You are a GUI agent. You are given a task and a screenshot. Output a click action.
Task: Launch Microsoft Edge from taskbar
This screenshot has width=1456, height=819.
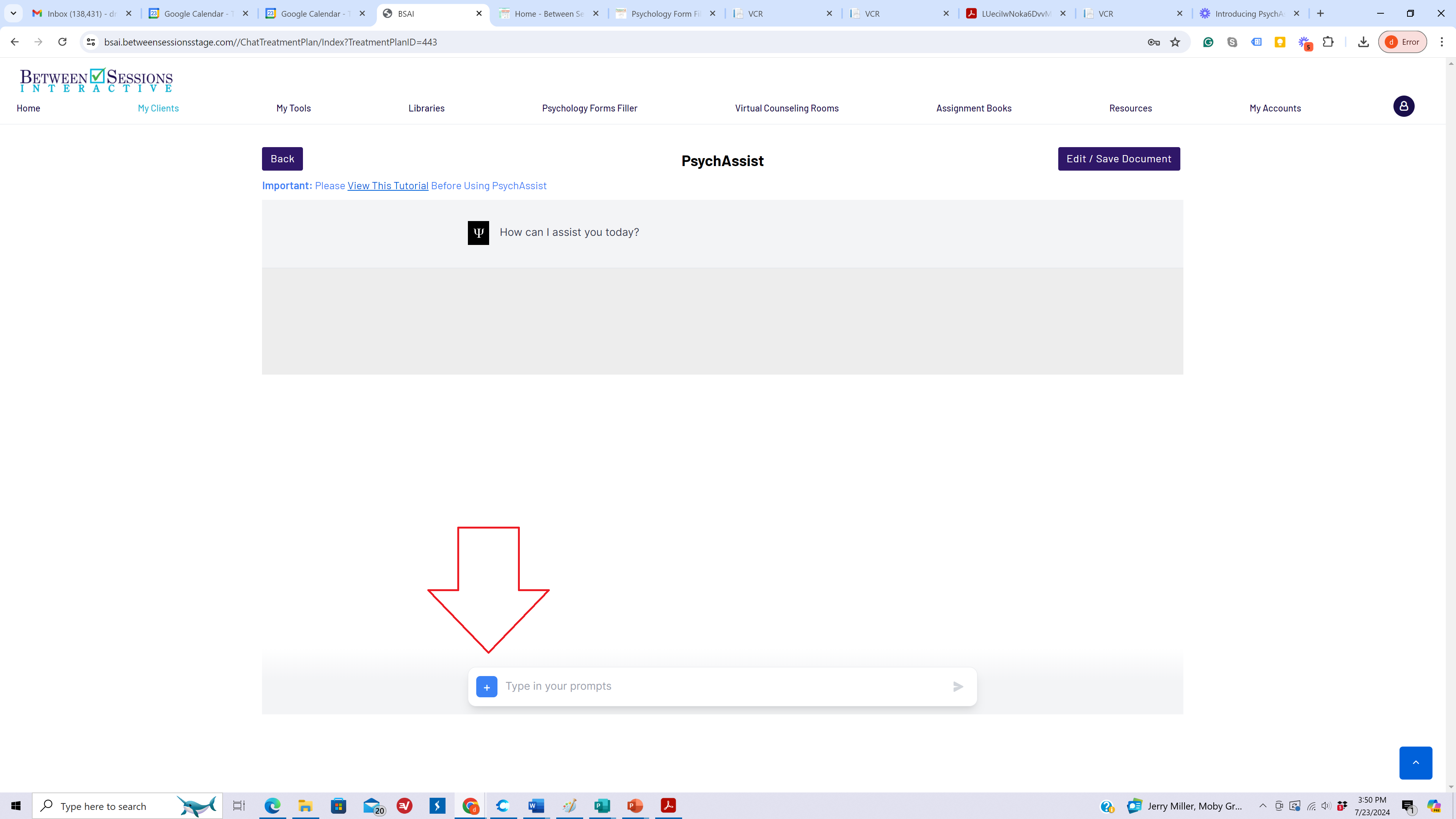click(273, 806)
